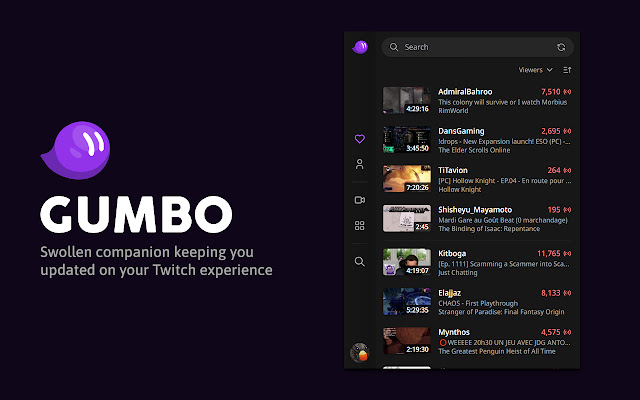Click the Gumbo logo in the sidebar
The image size is (640, 400).
[360, 47]
